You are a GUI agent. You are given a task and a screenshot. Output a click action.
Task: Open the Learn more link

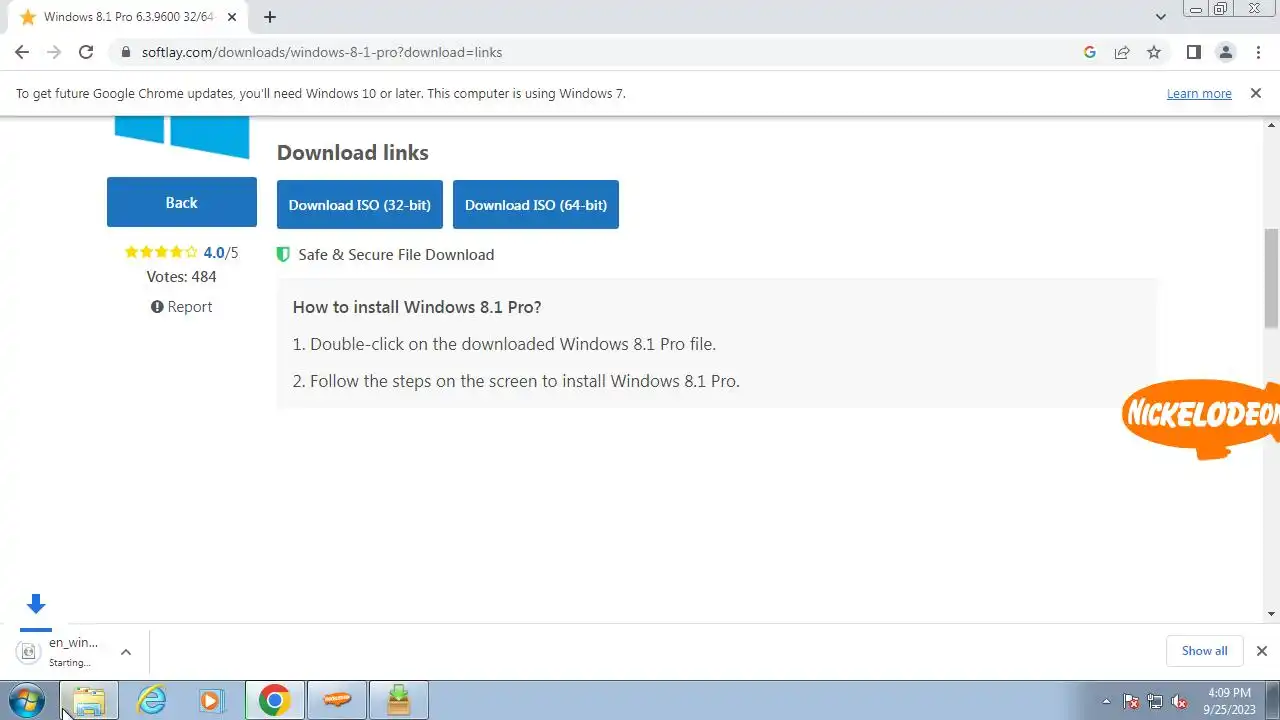pos(1199,93)
